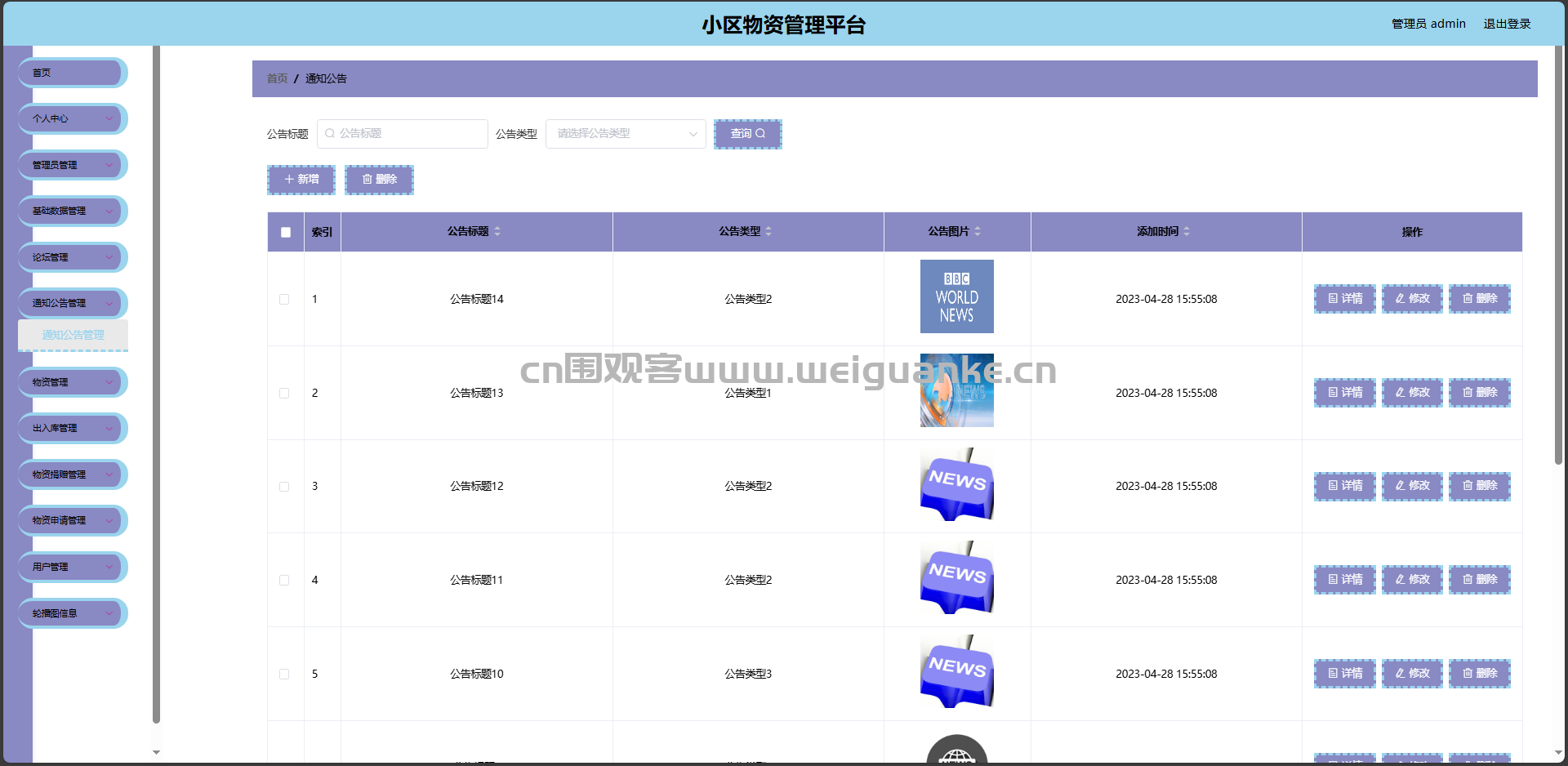
Task: Delete the row 公告标题12
Action: [x=1480, y=486]
